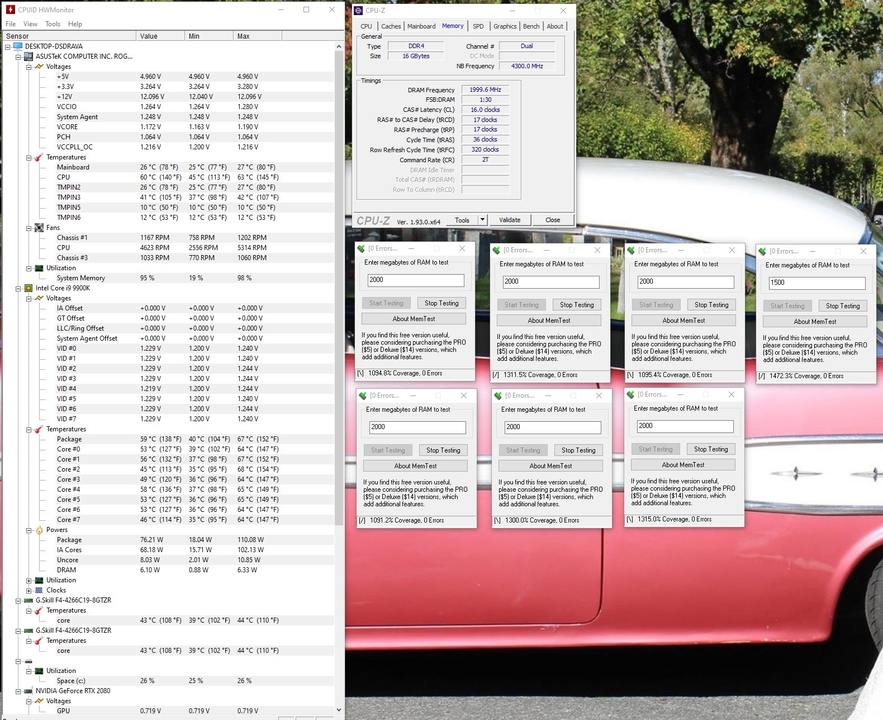Click MemTest title icon of 1315.0% Coverage window
The image size is (883, 720).
click(x=630, y=395)
